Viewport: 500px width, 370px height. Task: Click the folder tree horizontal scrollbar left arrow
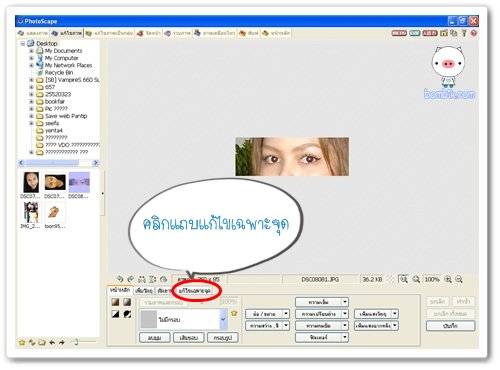21,163
